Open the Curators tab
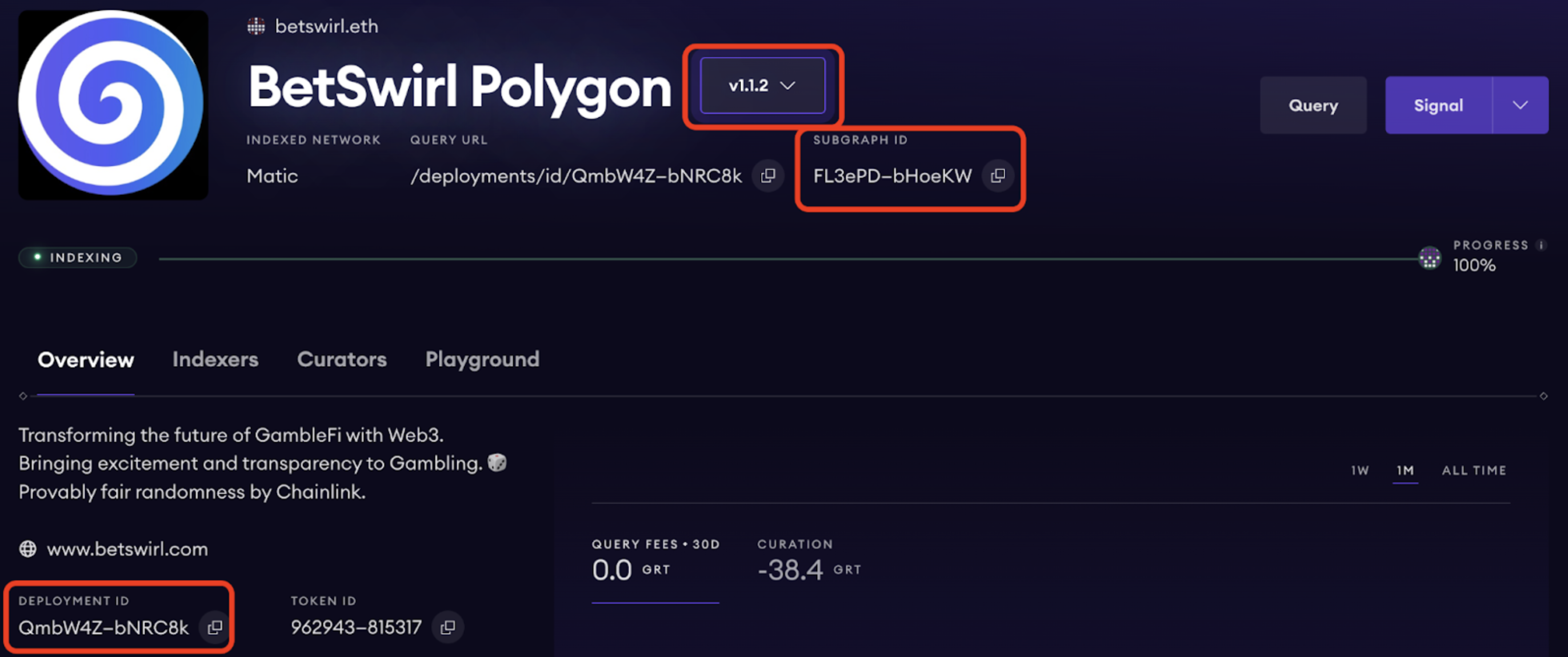 click(342, 359)
